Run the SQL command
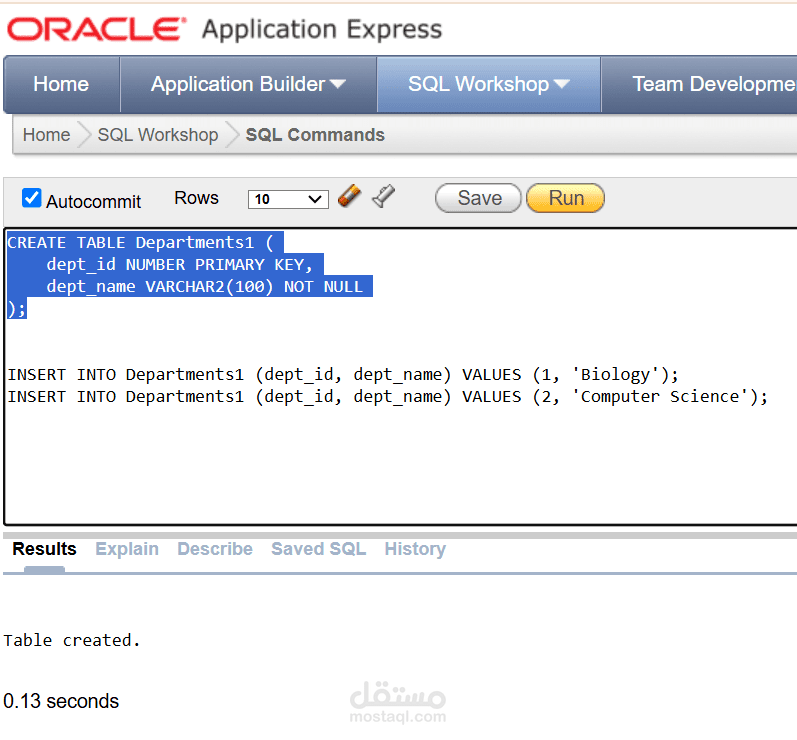 566,198
